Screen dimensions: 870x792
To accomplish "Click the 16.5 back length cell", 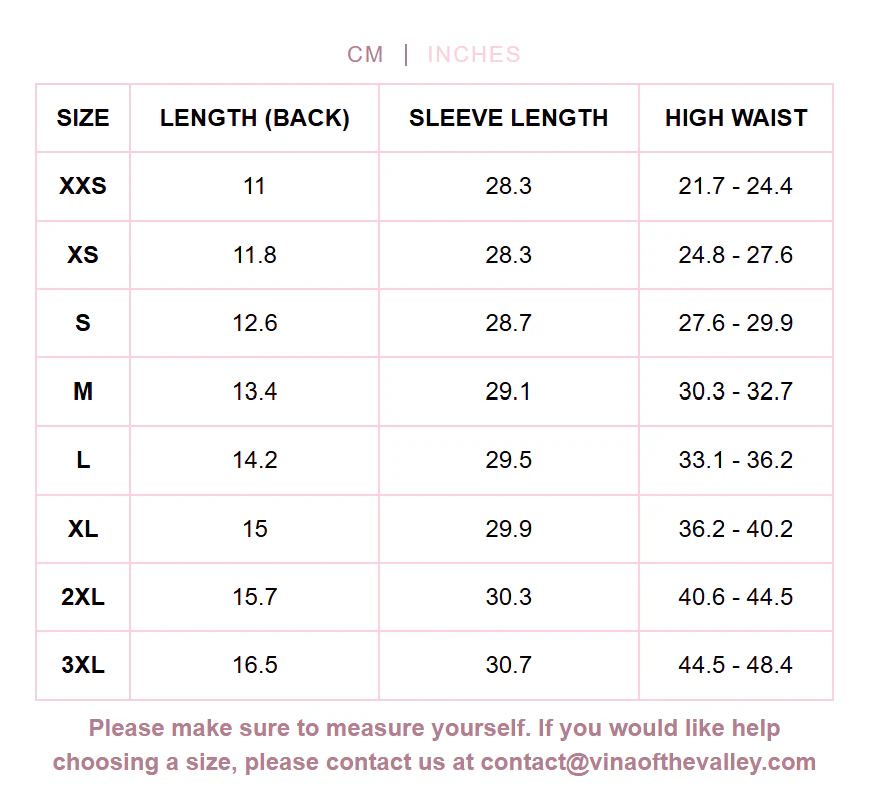I will click(255, 665).
